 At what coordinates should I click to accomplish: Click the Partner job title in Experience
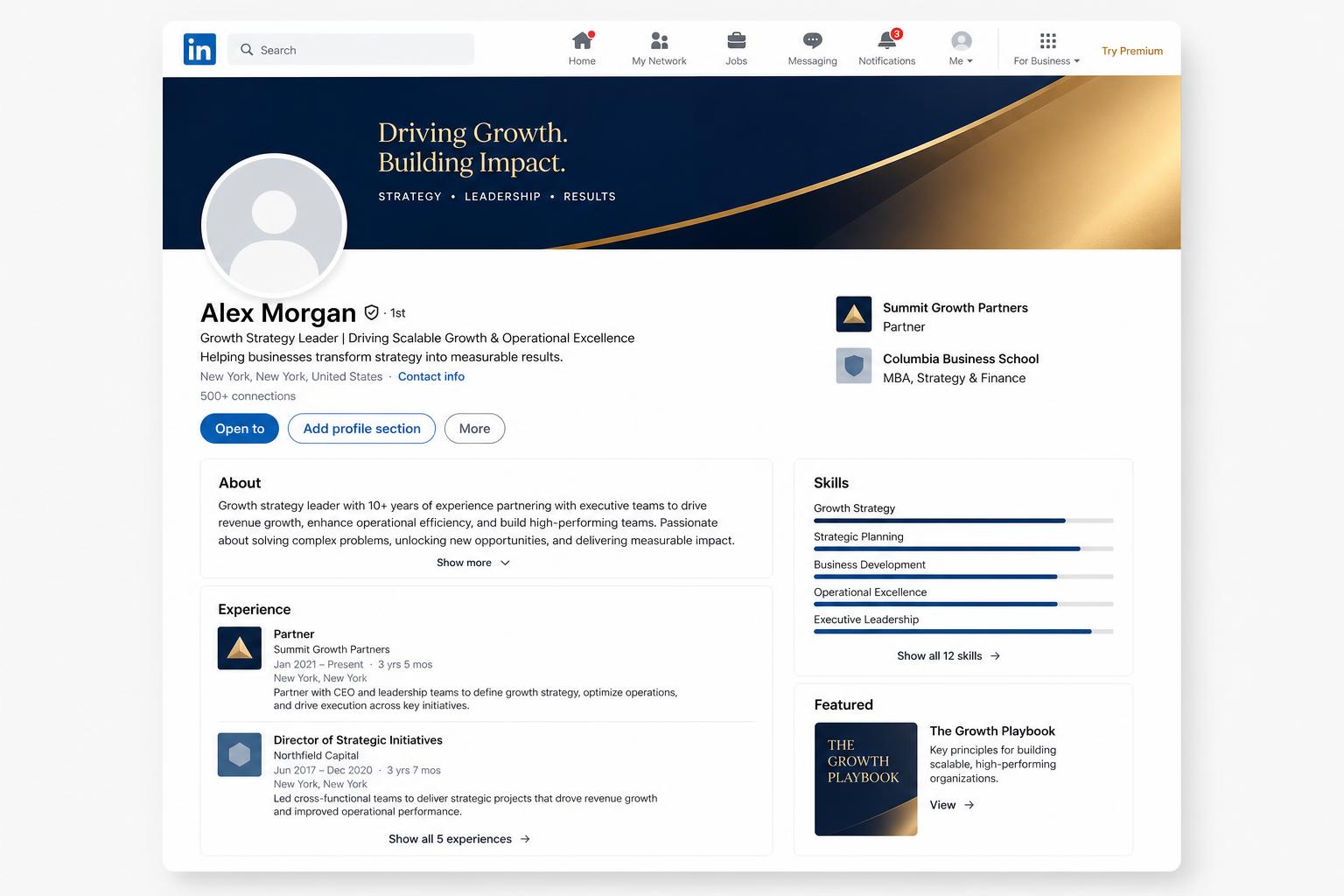click(x=294, y=634)
